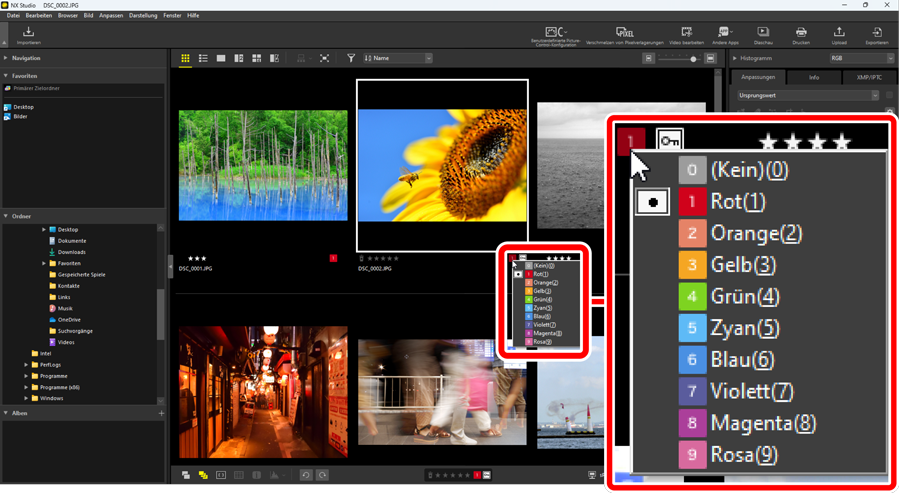Rotate image counterclockwise in bottom toolbar
This screenshot has width=899, height=493.
pyautogui.click(x=306, y=476)
